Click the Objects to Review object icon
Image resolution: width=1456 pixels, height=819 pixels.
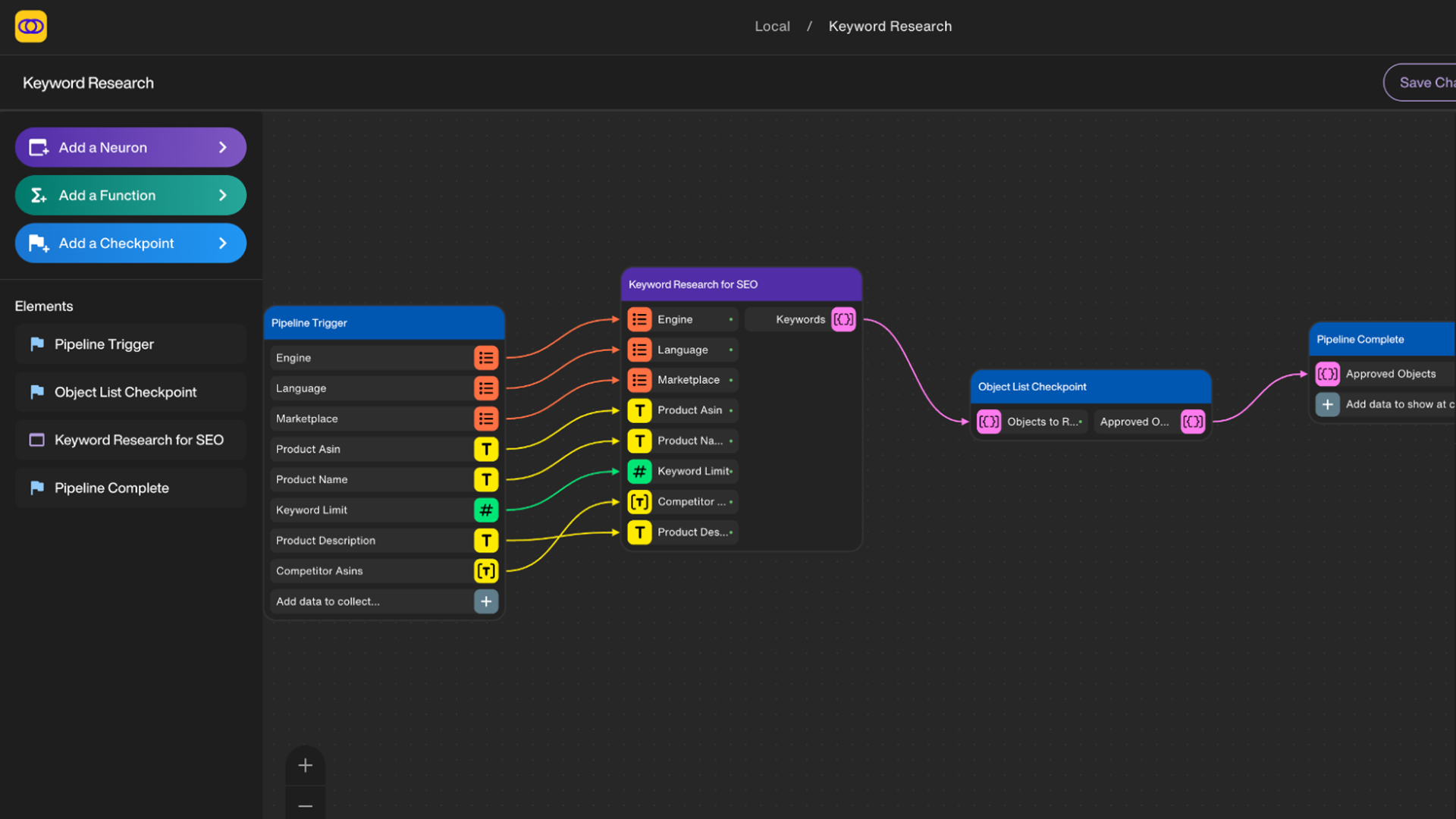click(989, 422)
